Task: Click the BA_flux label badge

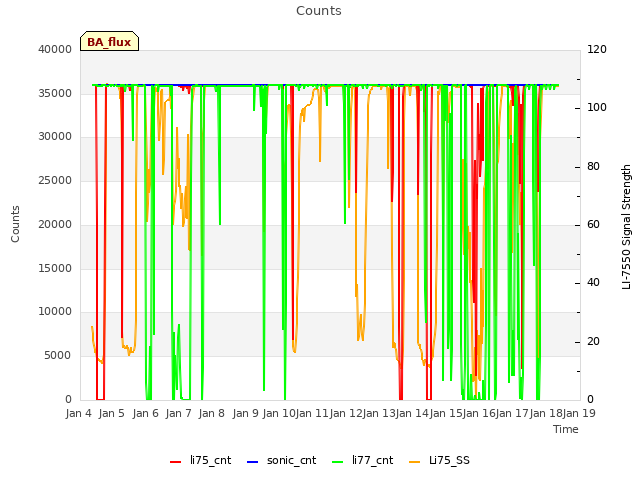Action: point(109,41)
